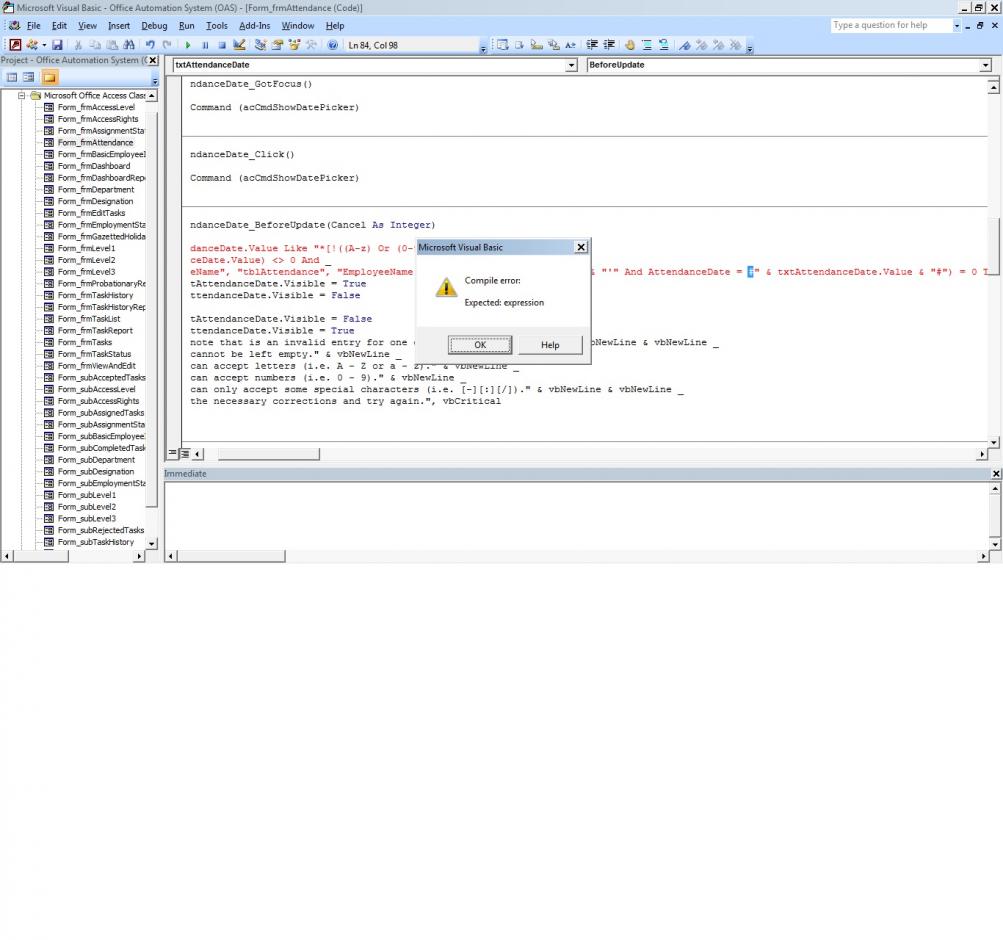
Task: Click OK in the compile error dialog
Action: coord(480,345)
